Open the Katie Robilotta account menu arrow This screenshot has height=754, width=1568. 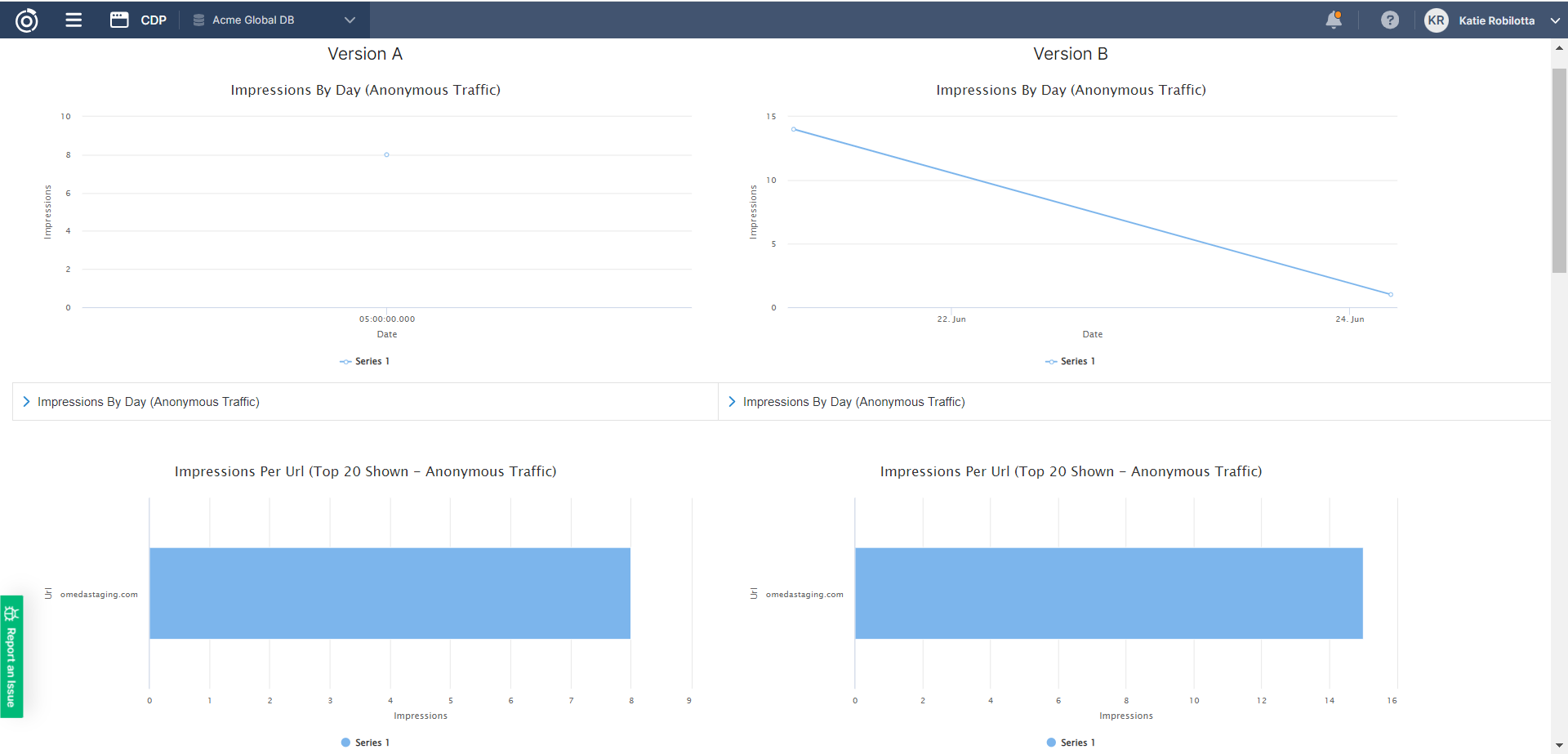tap(1554, 20)
